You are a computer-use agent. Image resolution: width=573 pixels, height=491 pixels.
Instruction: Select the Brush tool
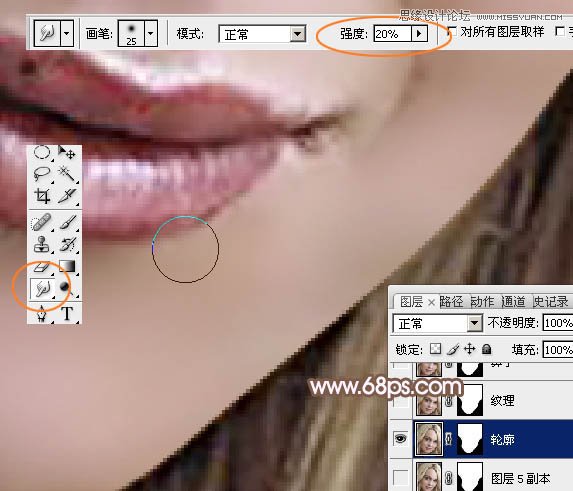67,222
